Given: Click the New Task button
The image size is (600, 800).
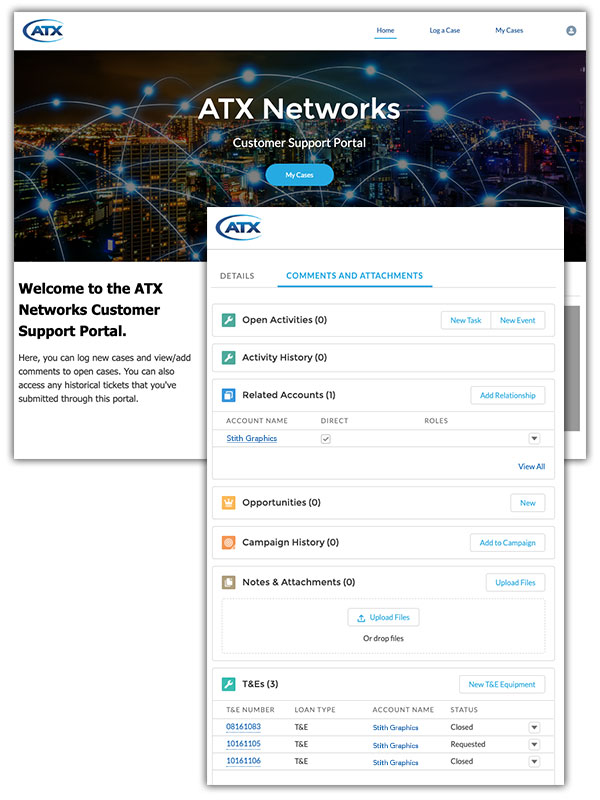Looking at the screenshot, I should pos(466,320).
